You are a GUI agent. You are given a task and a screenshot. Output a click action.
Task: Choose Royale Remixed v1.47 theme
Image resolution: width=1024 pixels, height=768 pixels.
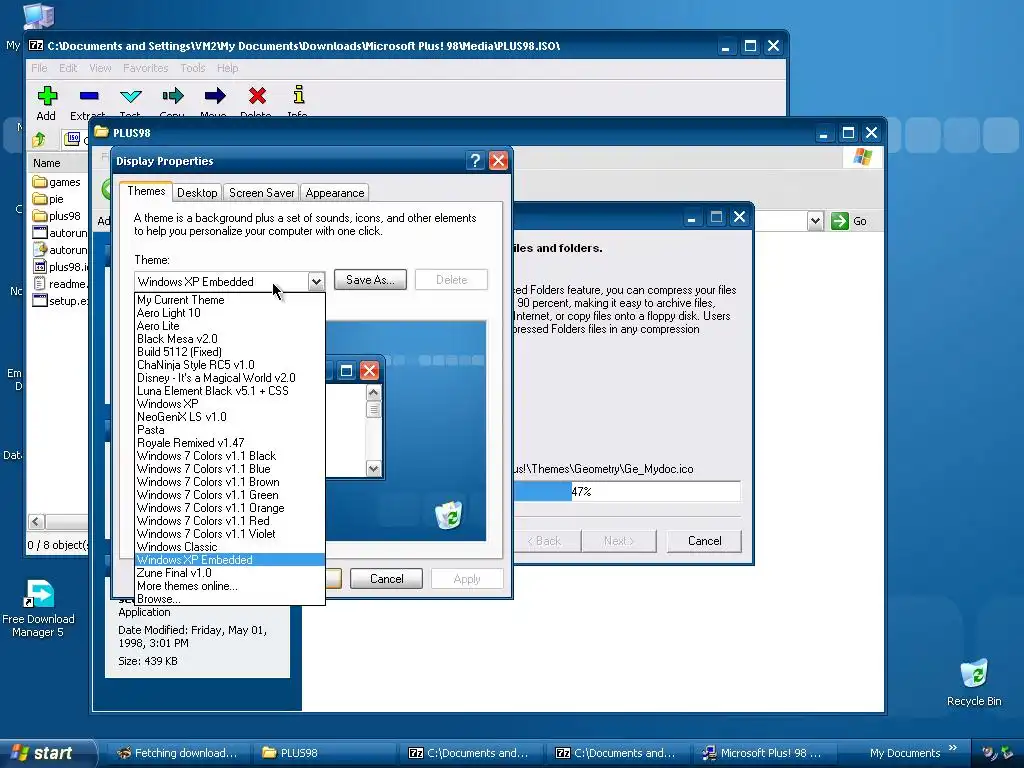[x=229, y=443]
